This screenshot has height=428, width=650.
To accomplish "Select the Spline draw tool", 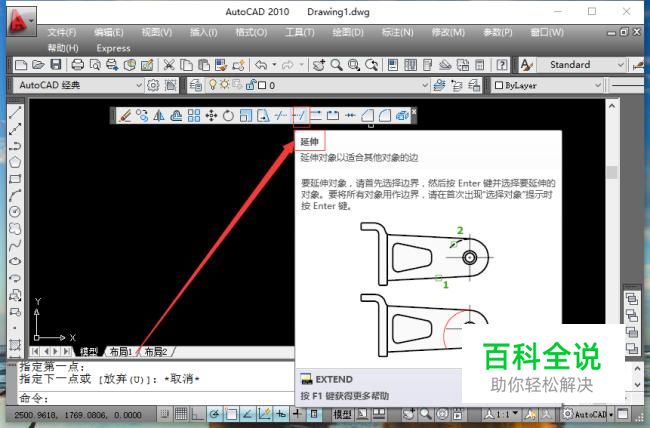I will pyautogui.click(x=15, y=245).
